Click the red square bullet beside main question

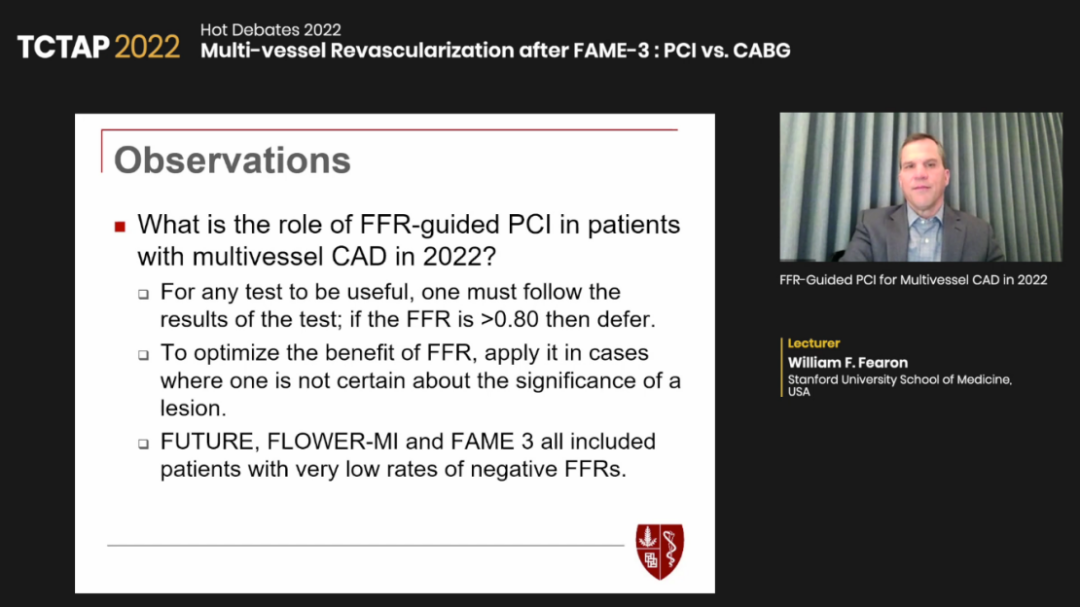(x=120, y=227)
